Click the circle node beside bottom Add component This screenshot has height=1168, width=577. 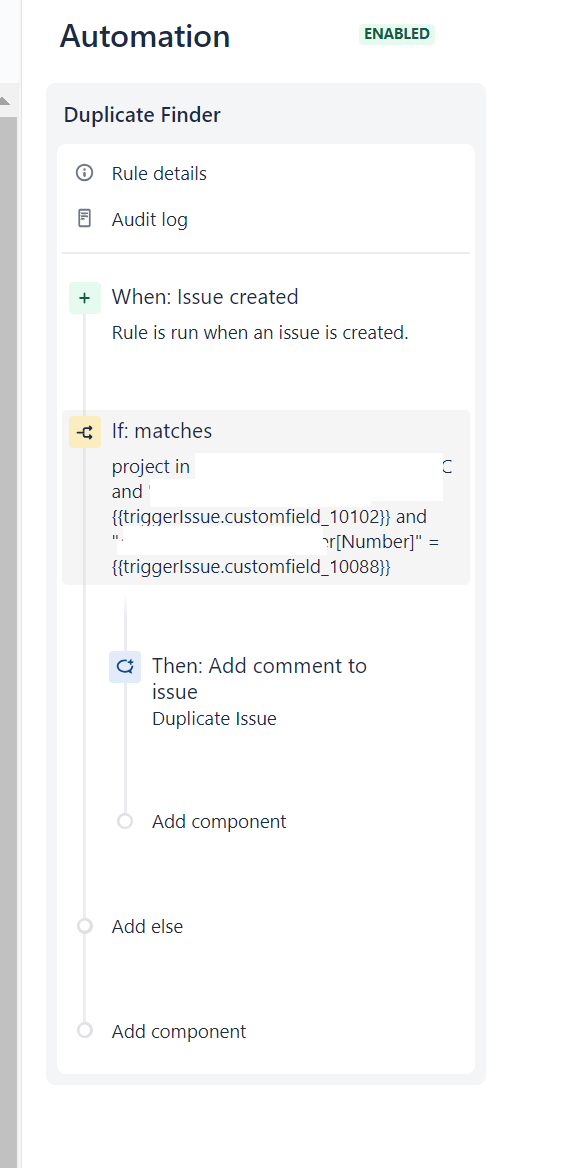85,1030
